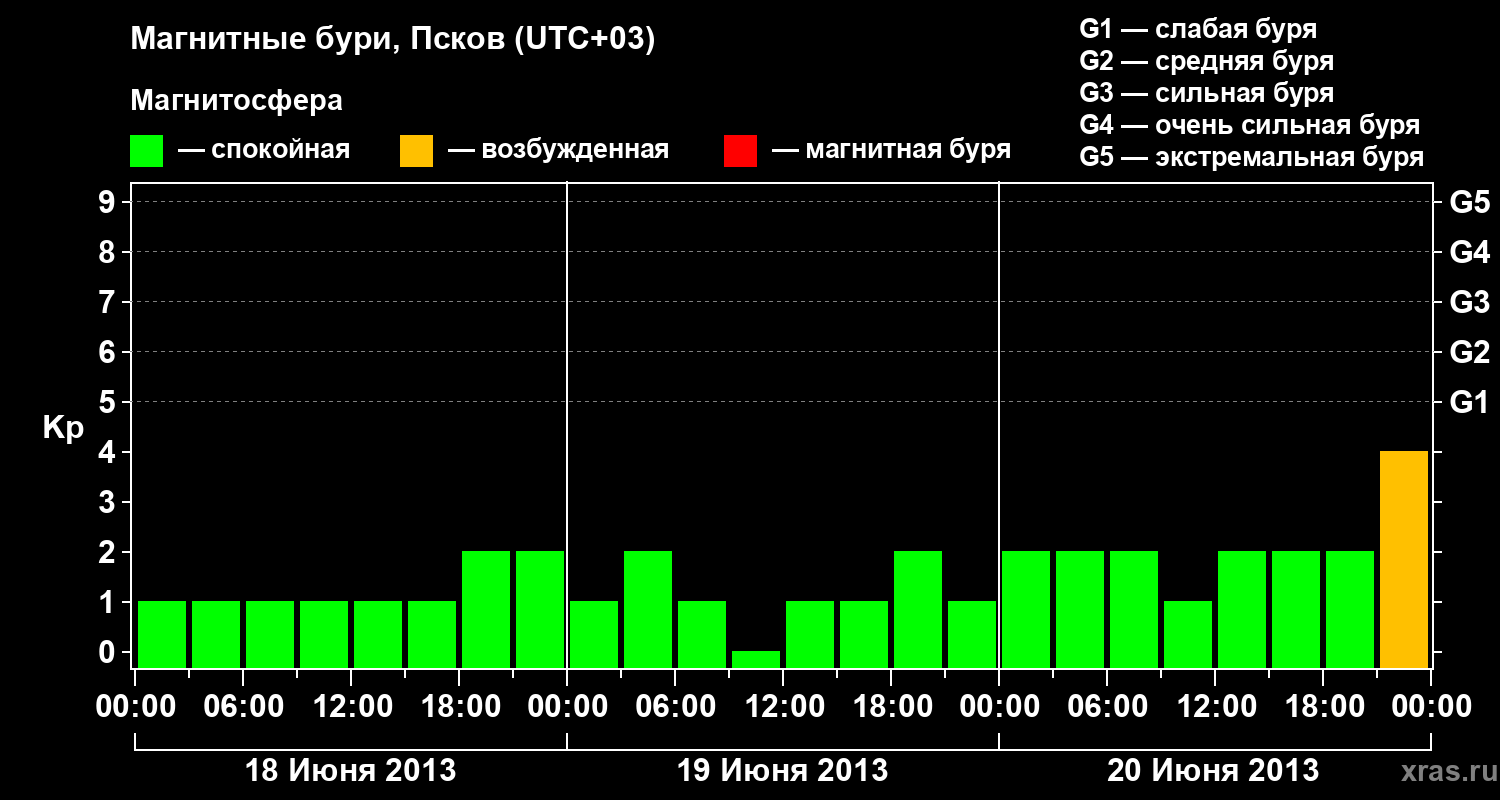Click the '— спокойная' legend label
The width and height of the screenshot is (1500, 800).
[264, 151]
